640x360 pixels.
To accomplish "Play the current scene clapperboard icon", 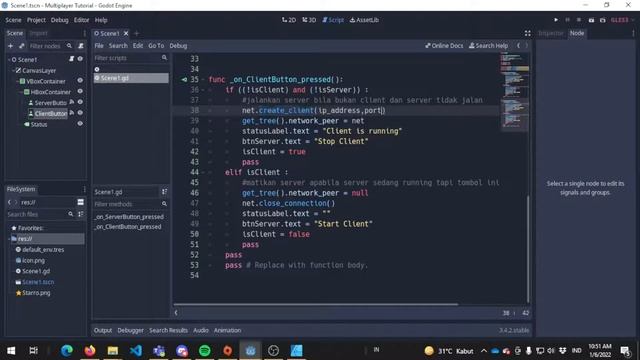I will pyautogui.click(x=591, y=20).
